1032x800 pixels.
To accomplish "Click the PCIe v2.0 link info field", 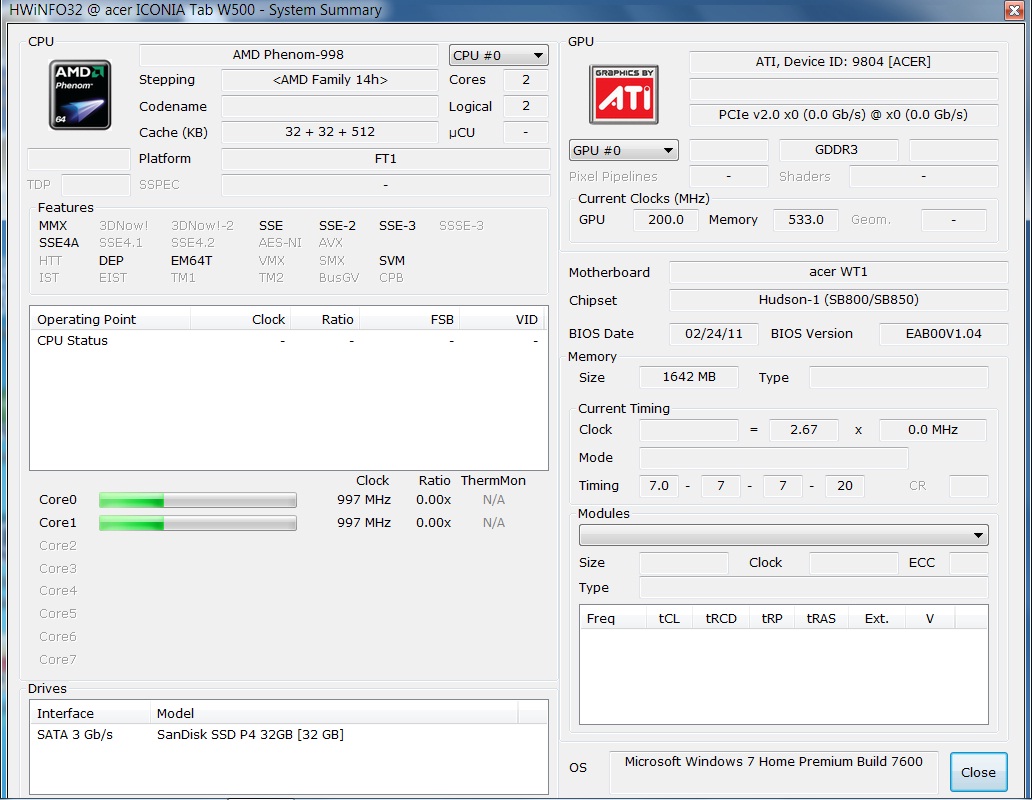I will pyautogui.click(x=843, y=114).
